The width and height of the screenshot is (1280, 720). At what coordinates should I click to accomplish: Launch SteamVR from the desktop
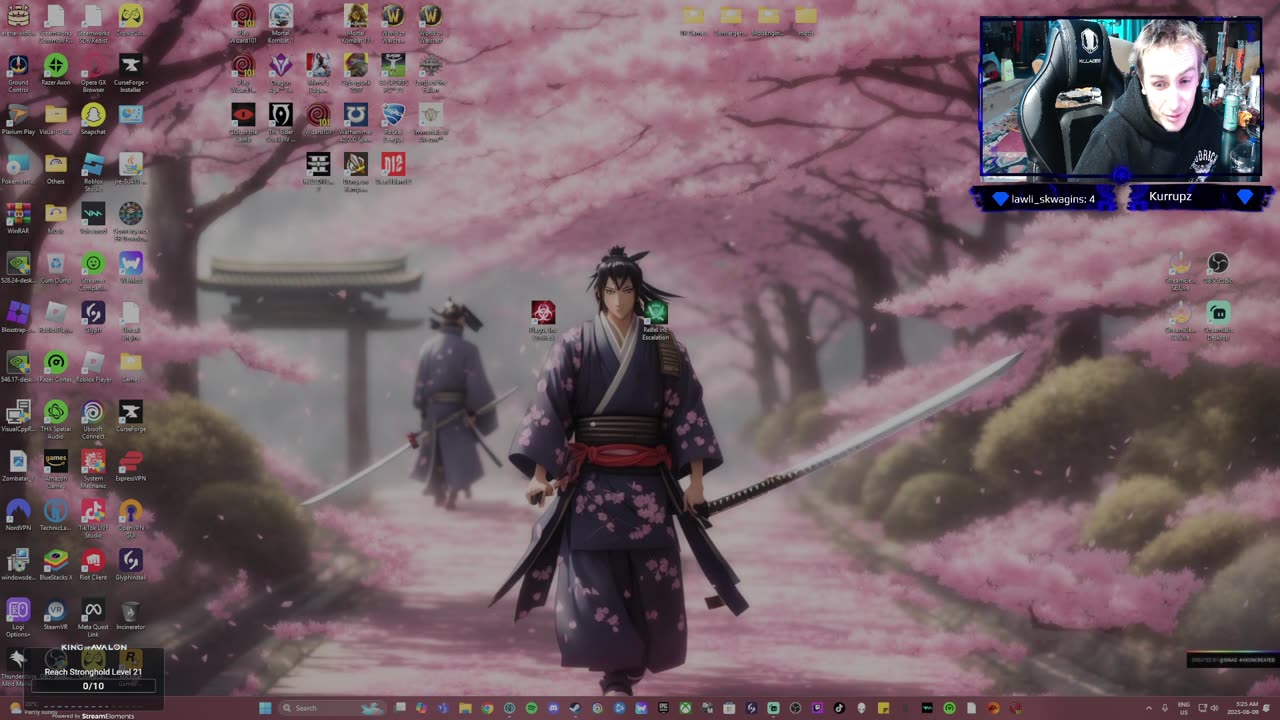click(56, 614)
